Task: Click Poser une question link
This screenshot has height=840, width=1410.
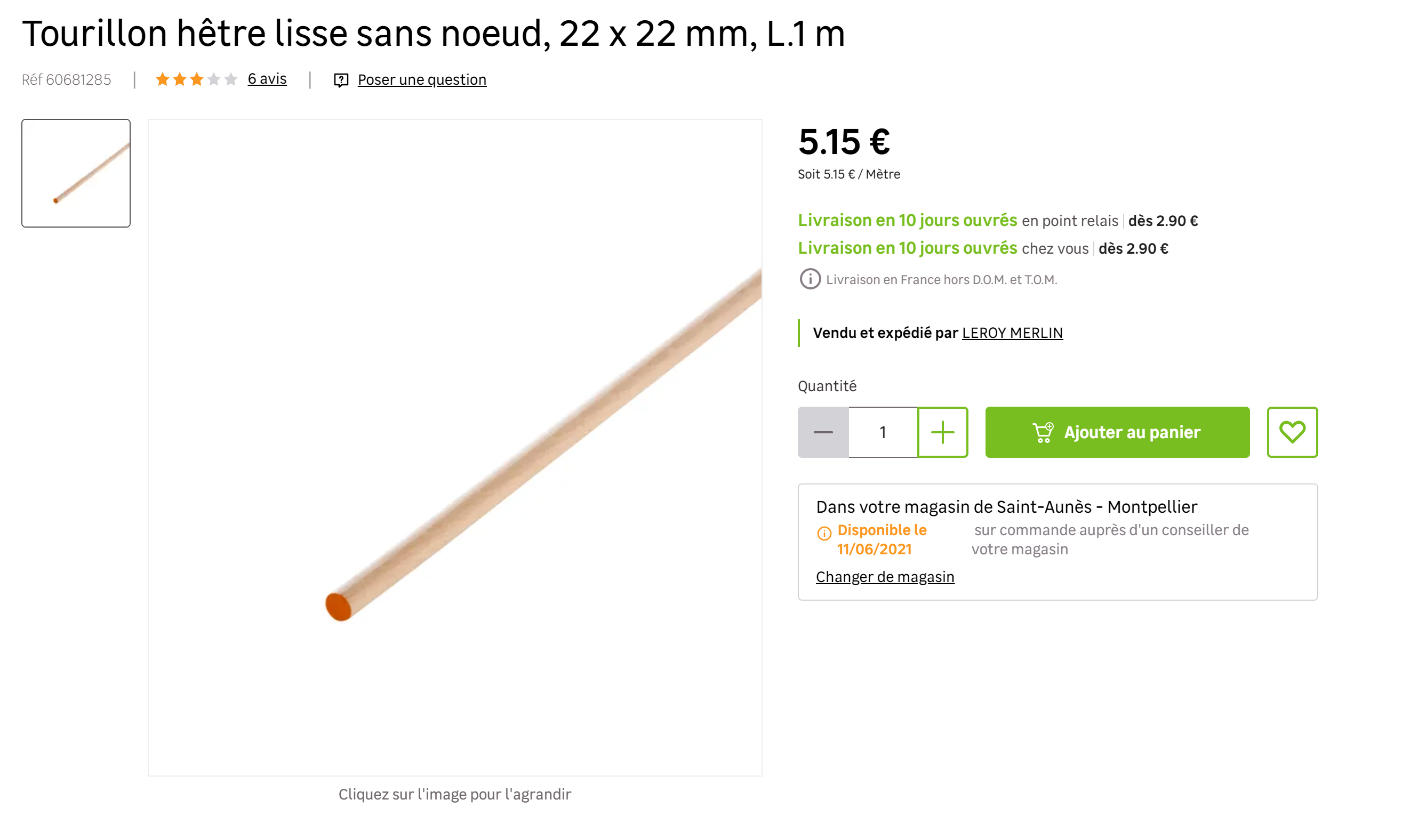Action: (x=422, y=80)
